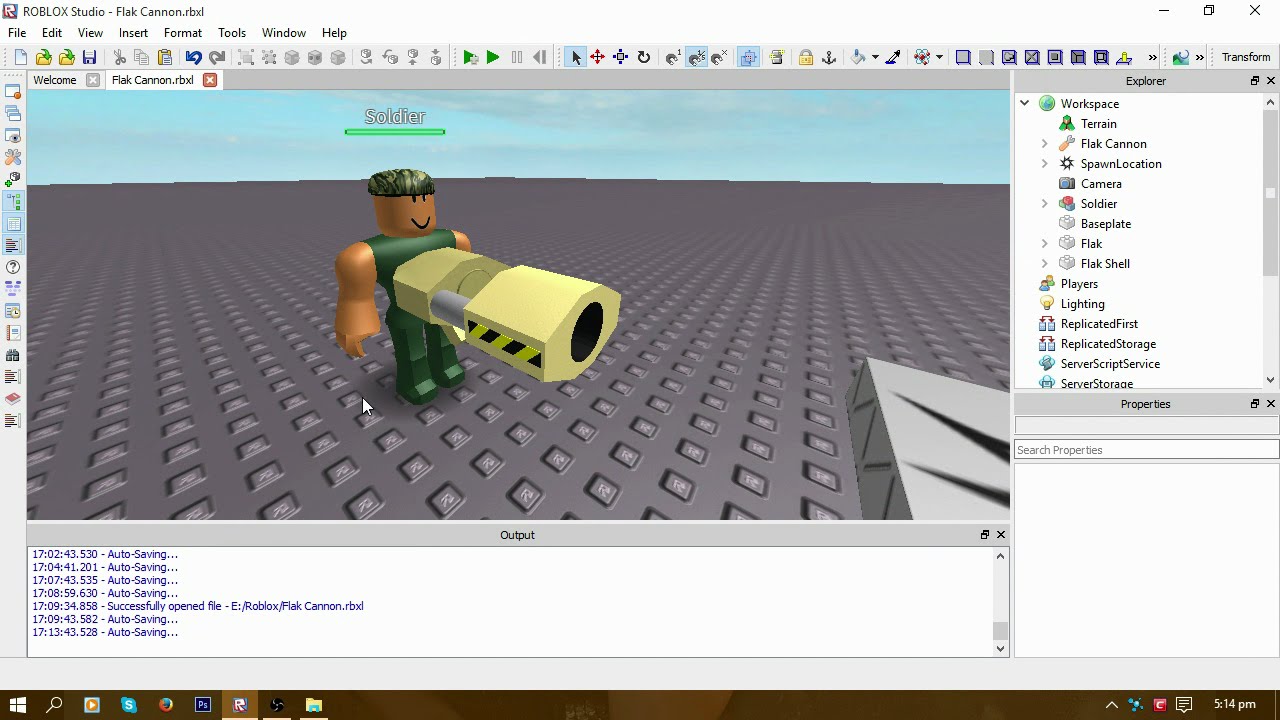1280x720 pixels.
Task: Switch to the Welcome tab
Action: (x=55, y=80)
